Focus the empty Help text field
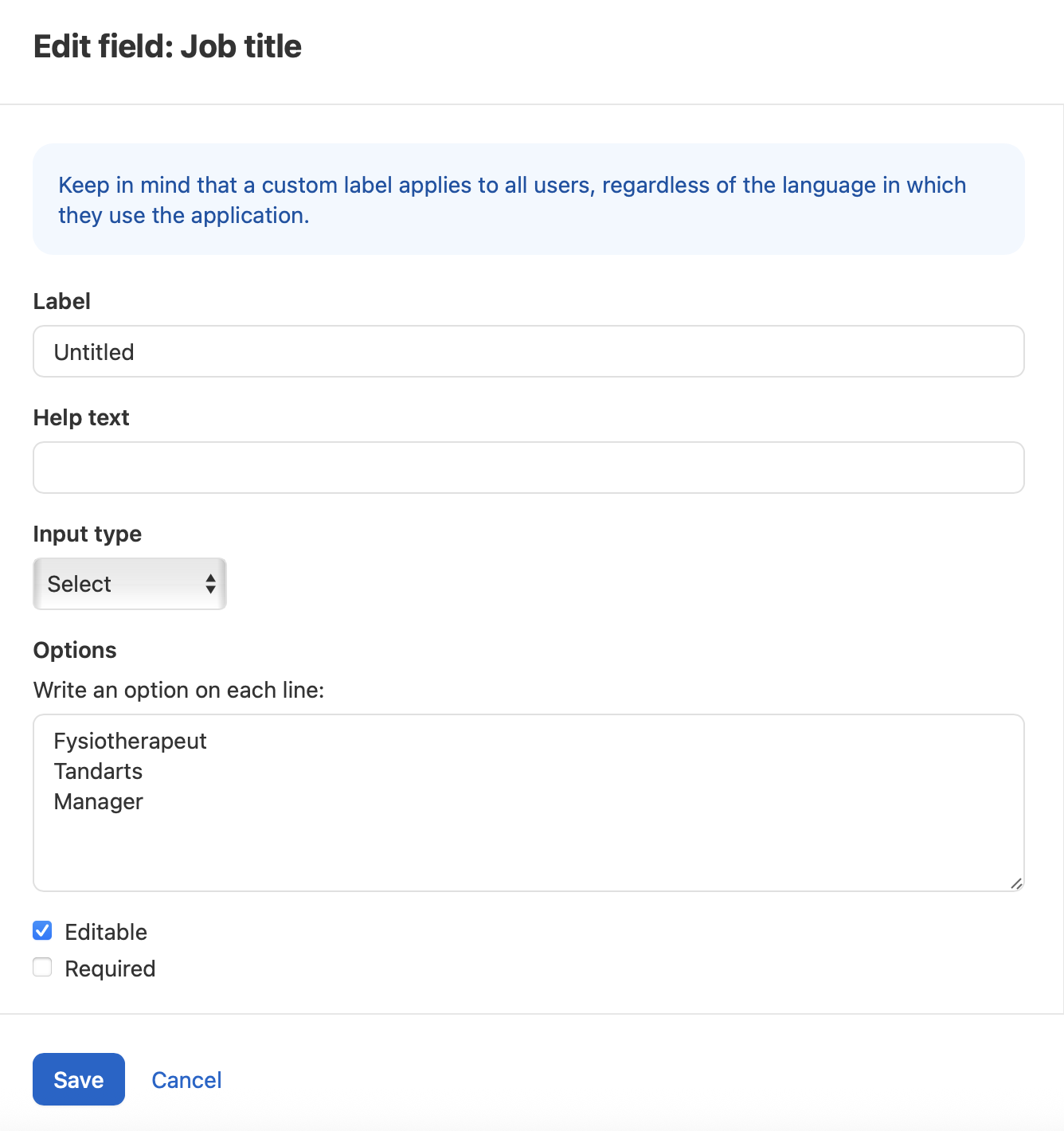Viewport: 1064px width, 1131px height. coord(528,468)
